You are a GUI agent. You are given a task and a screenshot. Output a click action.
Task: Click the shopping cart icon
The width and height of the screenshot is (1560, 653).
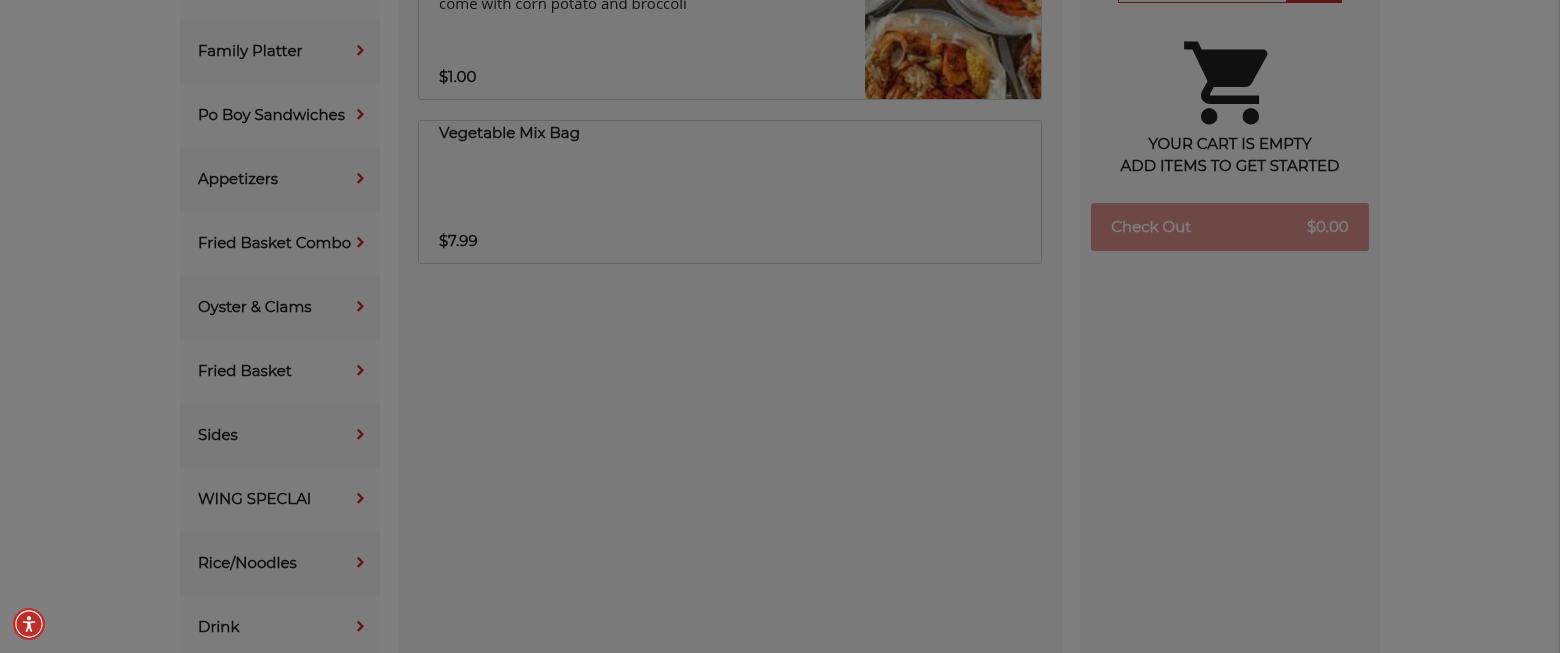pos(1226,83)
